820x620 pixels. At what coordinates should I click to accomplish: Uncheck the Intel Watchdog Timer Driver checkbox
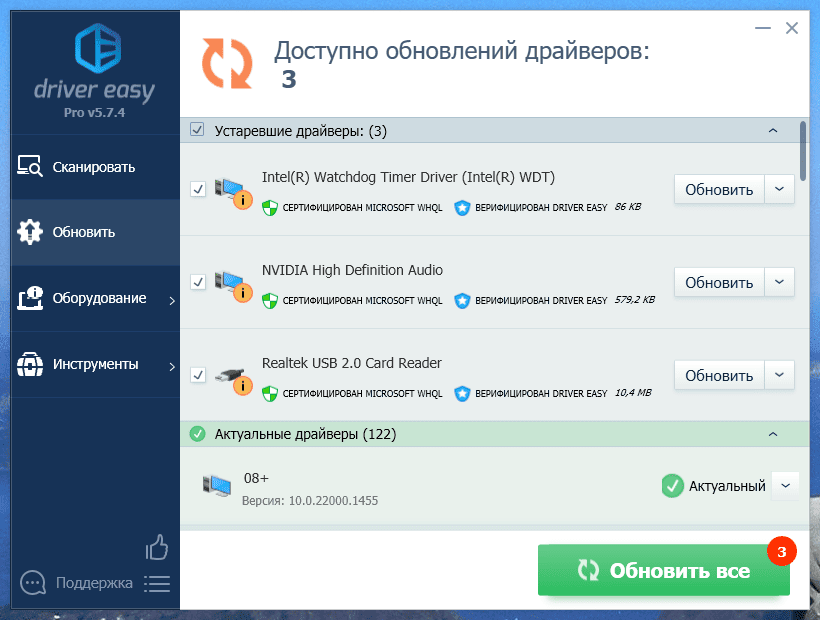[198, 189]
